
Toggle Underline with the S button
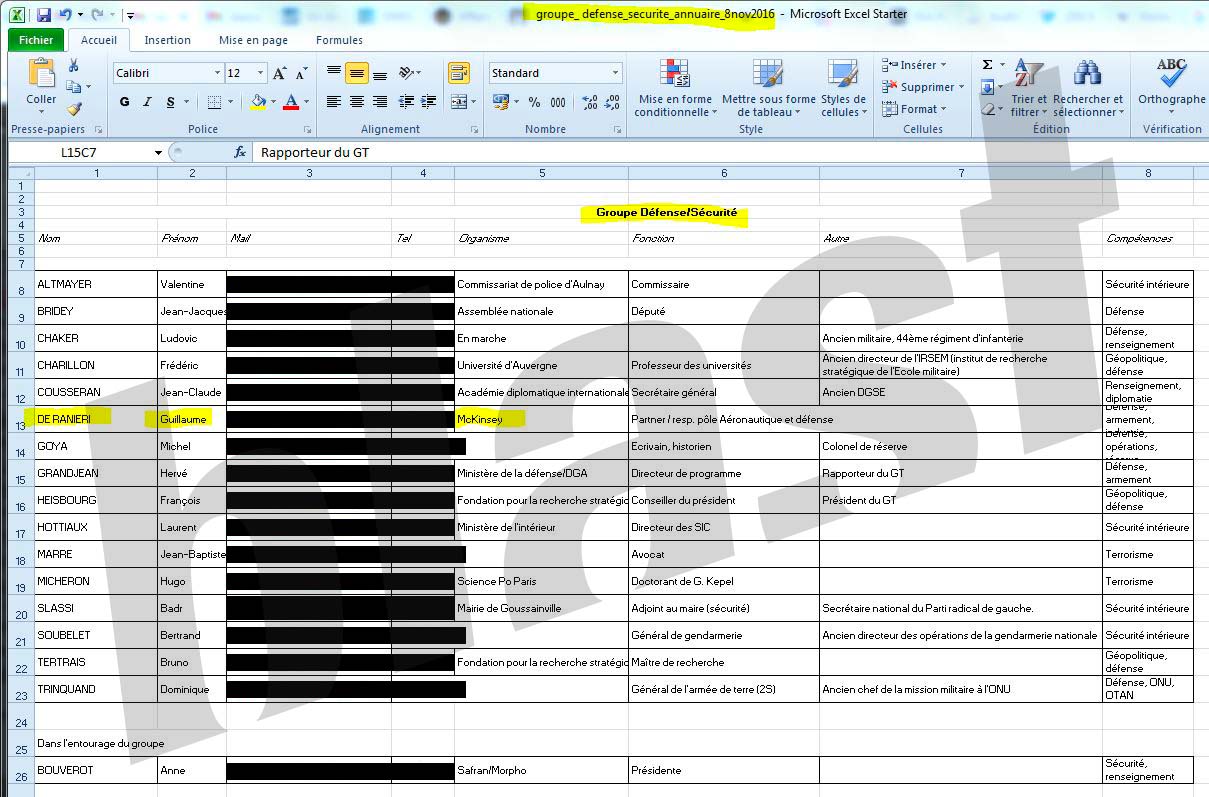click(171, 102)
